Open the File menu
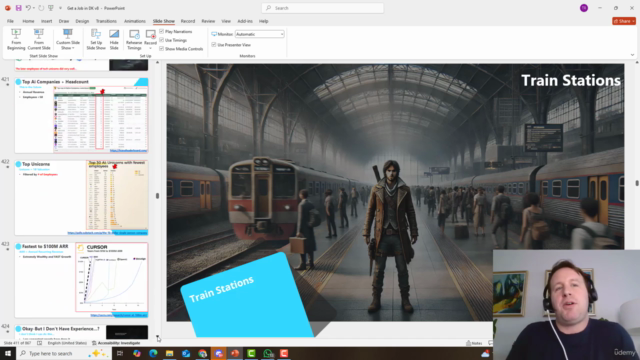640x360 pixels. click(10, 21)
